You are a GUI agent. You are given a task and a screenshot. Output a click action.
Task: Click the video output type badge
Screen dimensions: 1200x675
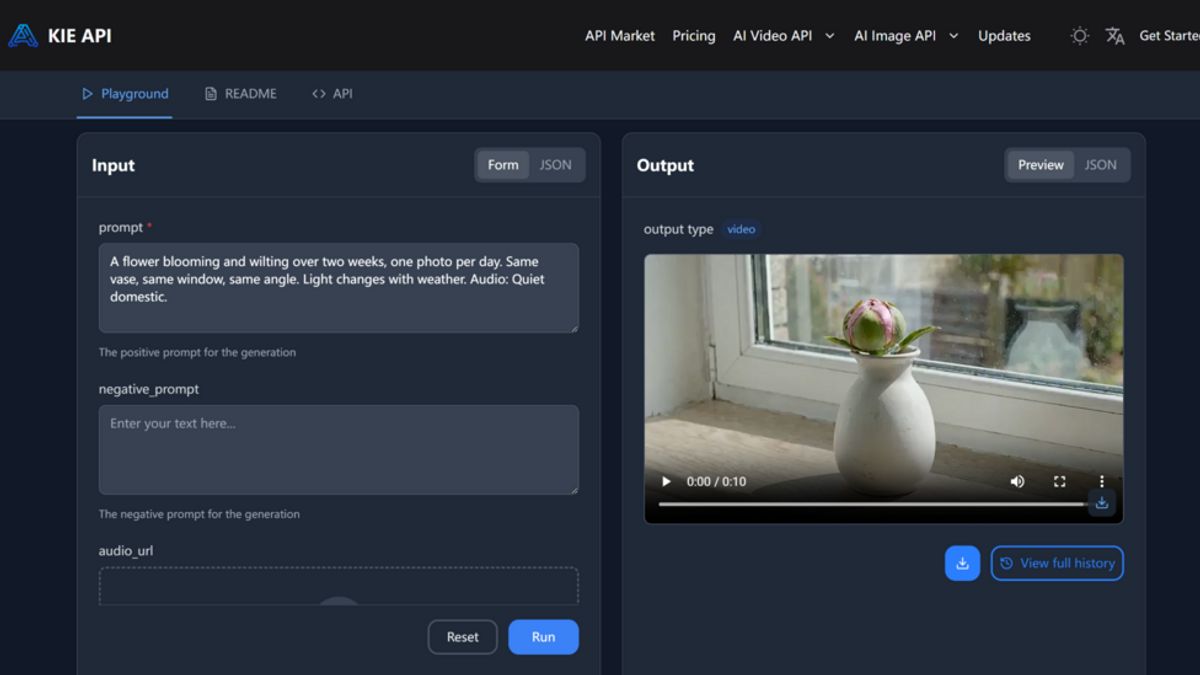tap(741, 229)
